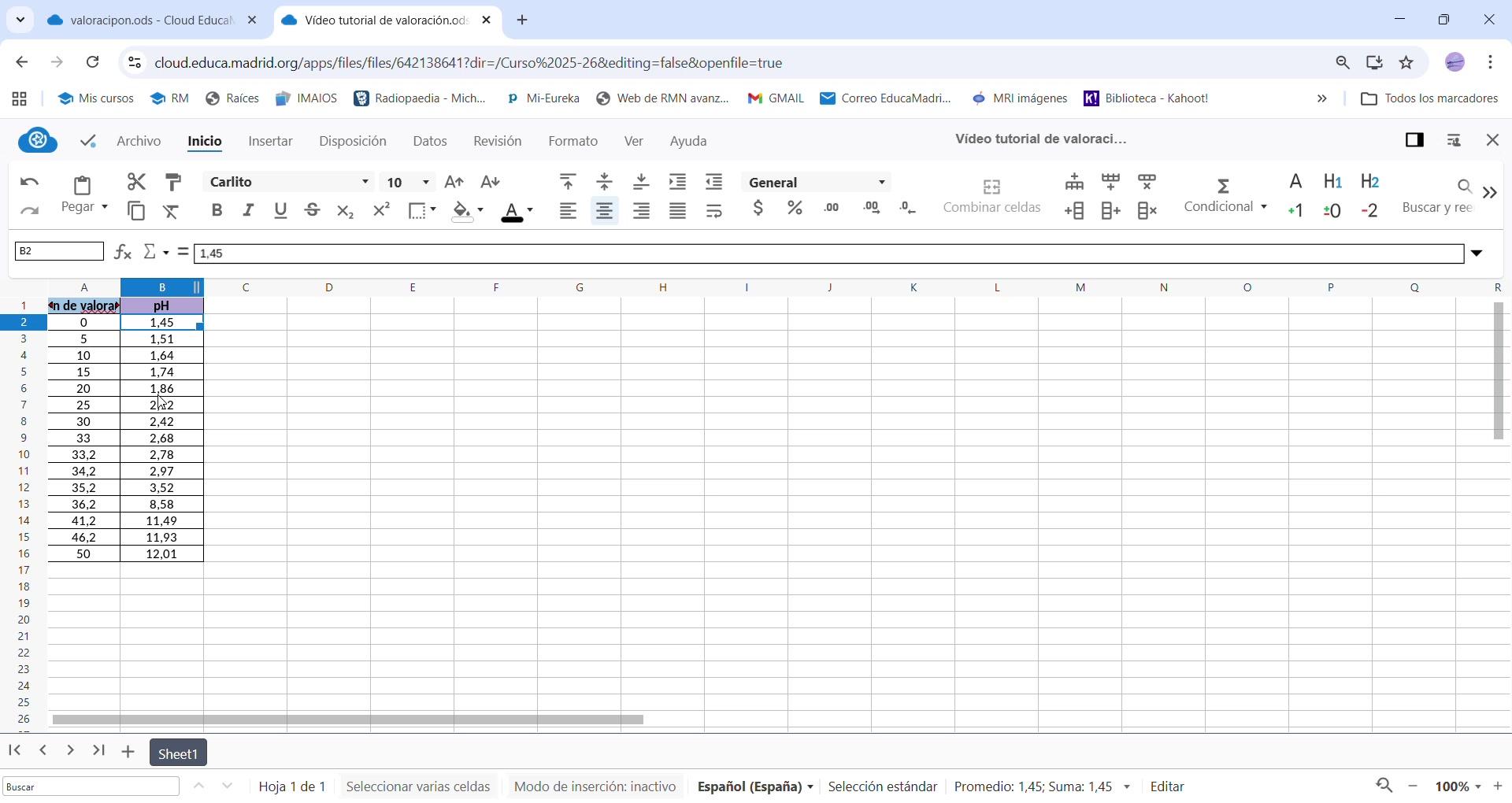Switch to the Datos tab
1512x803 pixels.
(431, 142)
